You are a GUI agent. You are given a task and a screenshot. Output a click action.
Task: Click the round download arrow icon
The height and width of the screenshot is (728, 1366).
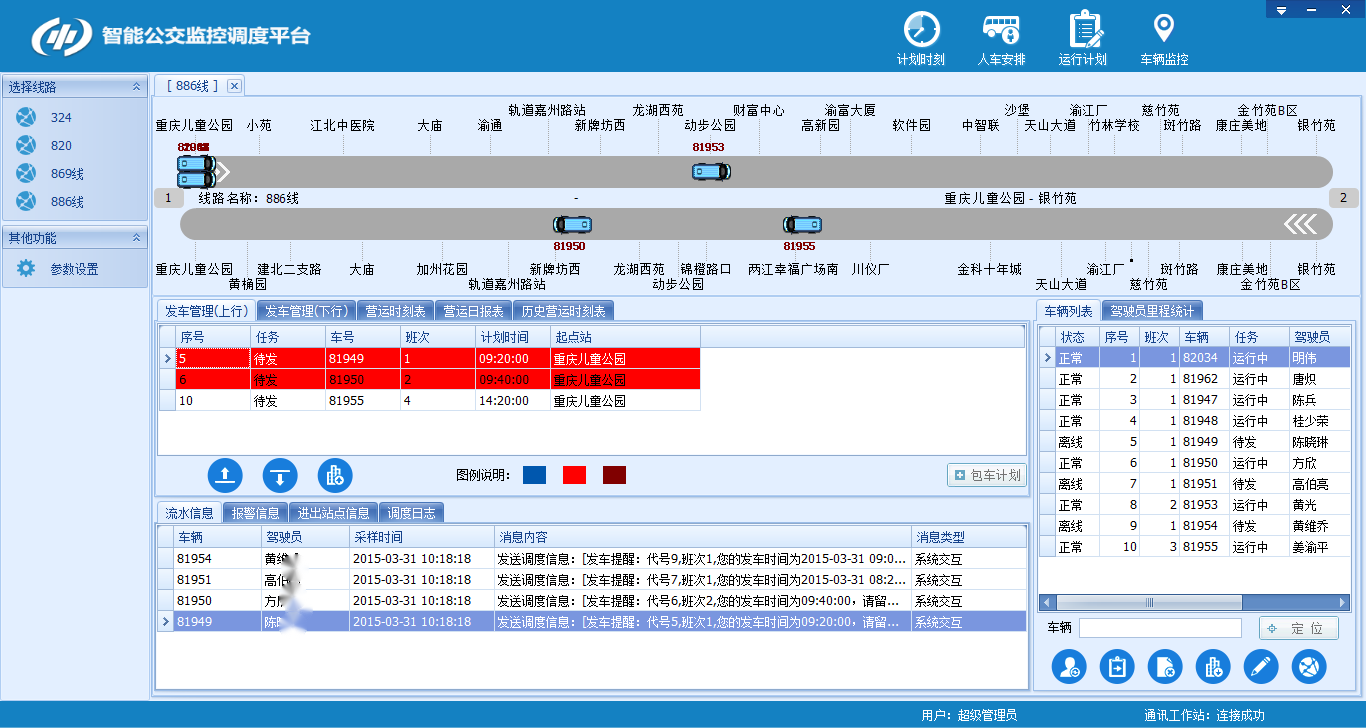(x=280, y=476)
